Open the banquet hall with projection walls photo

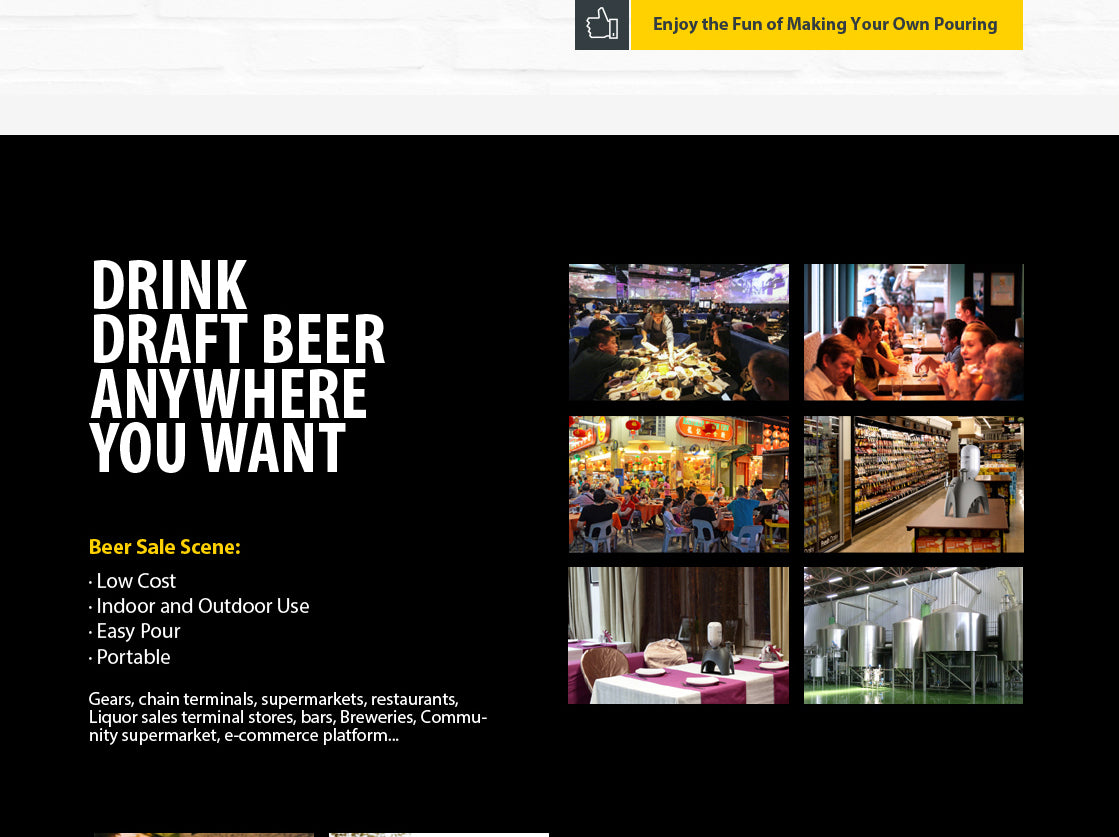(678, 332)
